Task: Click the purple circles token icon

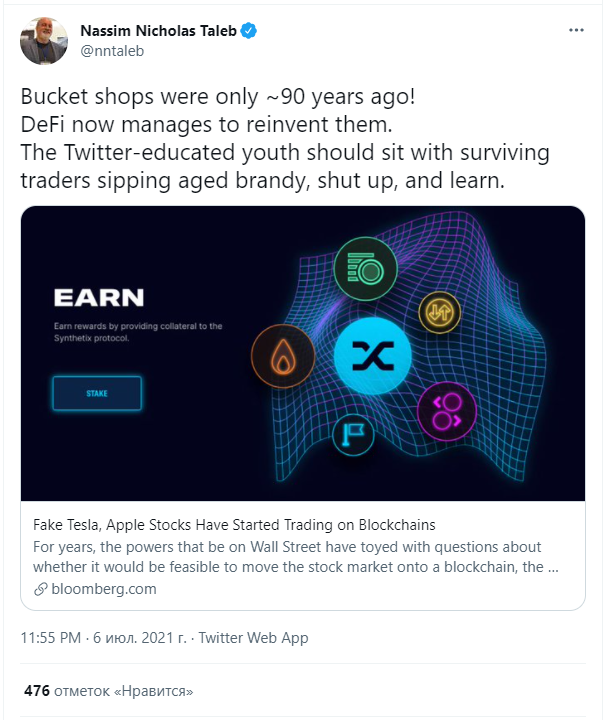Action: click(x=448, y=409)
